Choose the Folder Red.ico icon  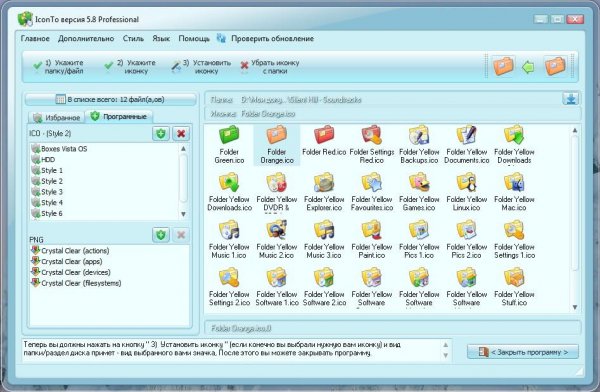coord(324,141)
